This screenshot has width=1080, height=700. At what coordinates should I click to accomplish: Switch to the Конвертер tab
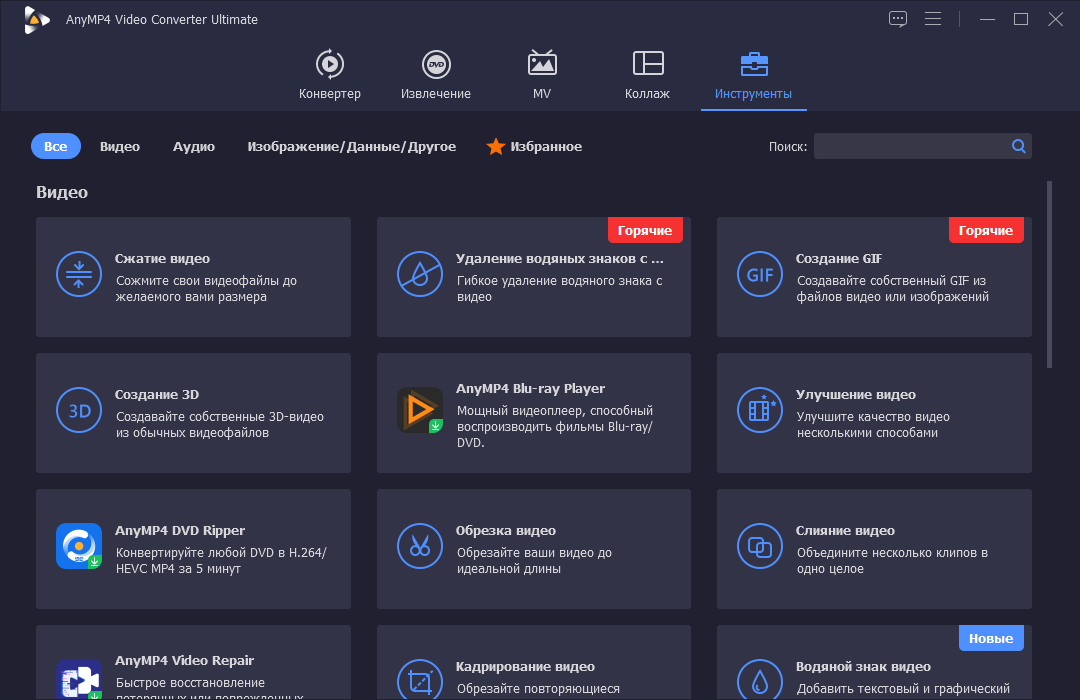coord(329,74)
